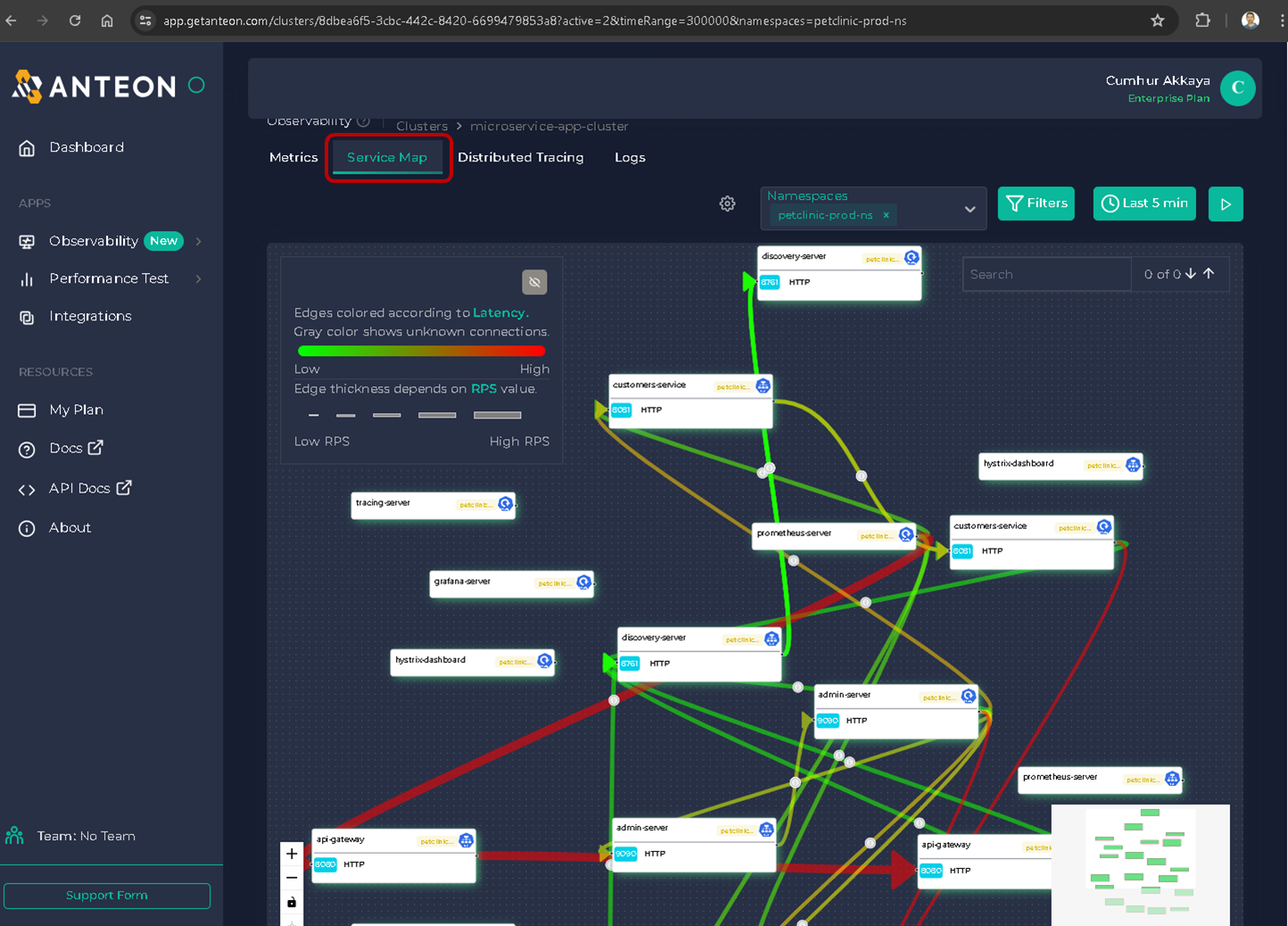Click the Support Form button

[x=107, y=896]
